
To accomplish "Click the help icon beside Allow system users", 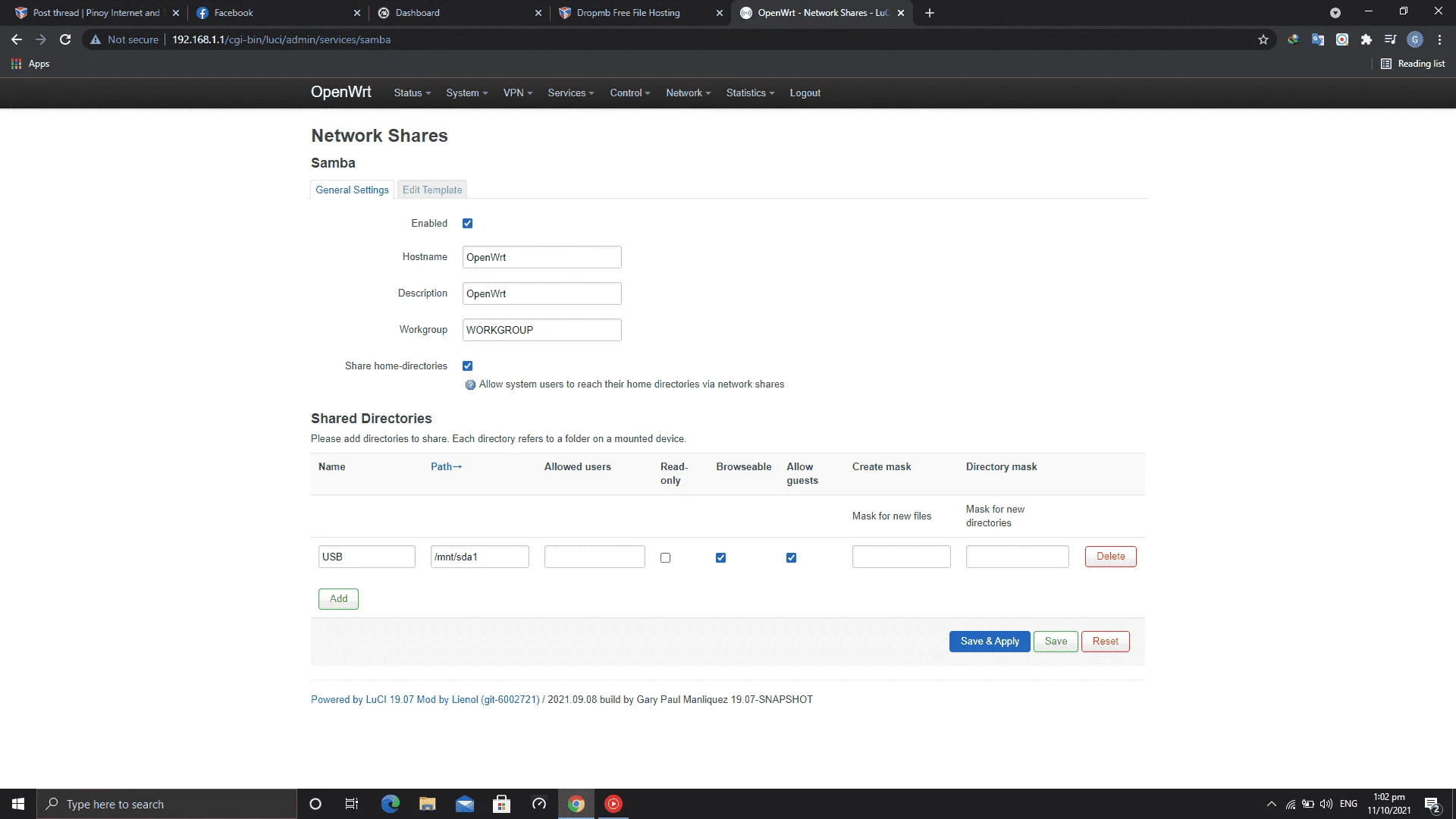I will tap(470, 384).
